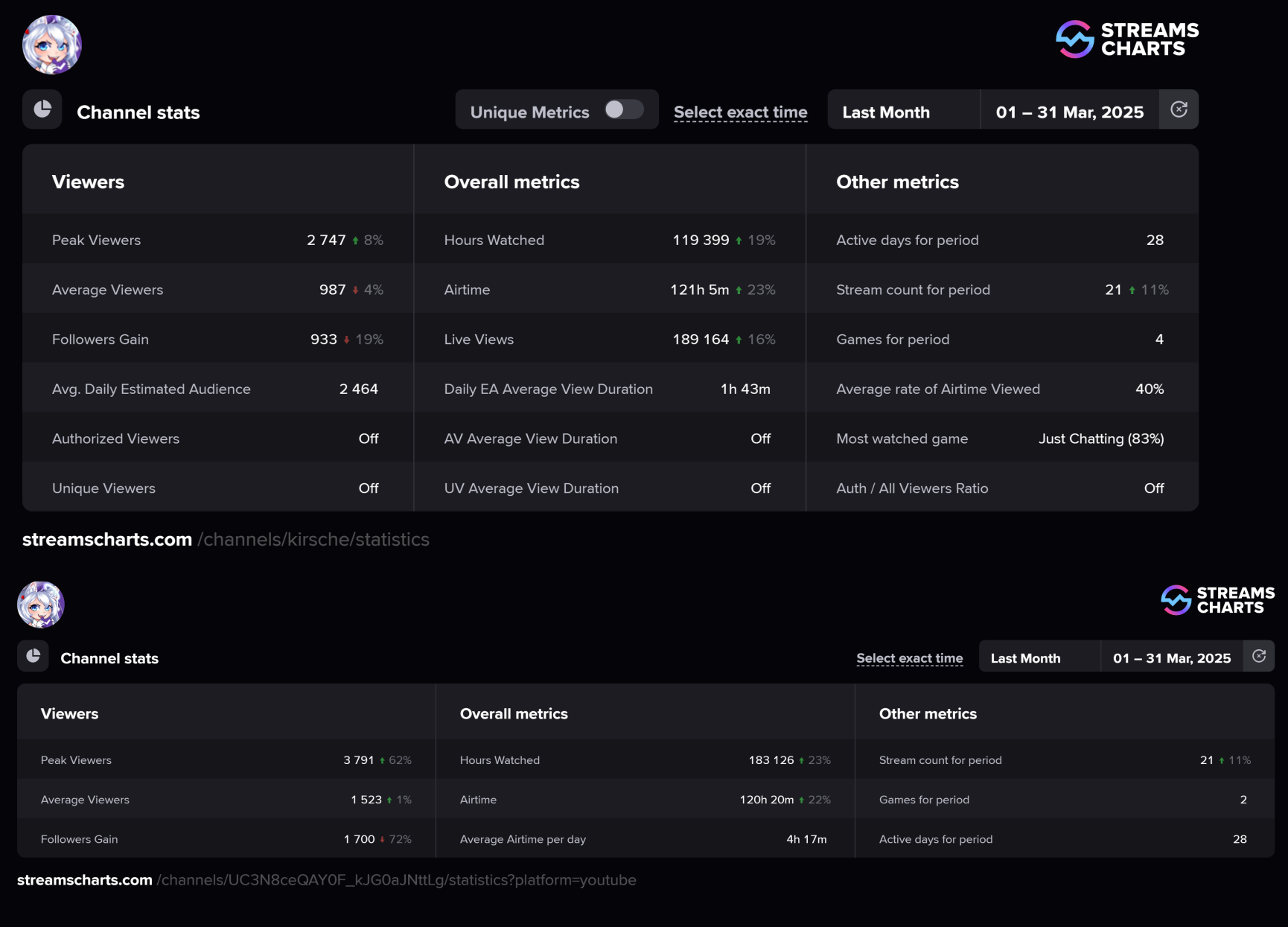Click the Streams Charts logo in the YouTube panel
Image resolution: width=1288 pixels, height=927 pixels.
1217,600
